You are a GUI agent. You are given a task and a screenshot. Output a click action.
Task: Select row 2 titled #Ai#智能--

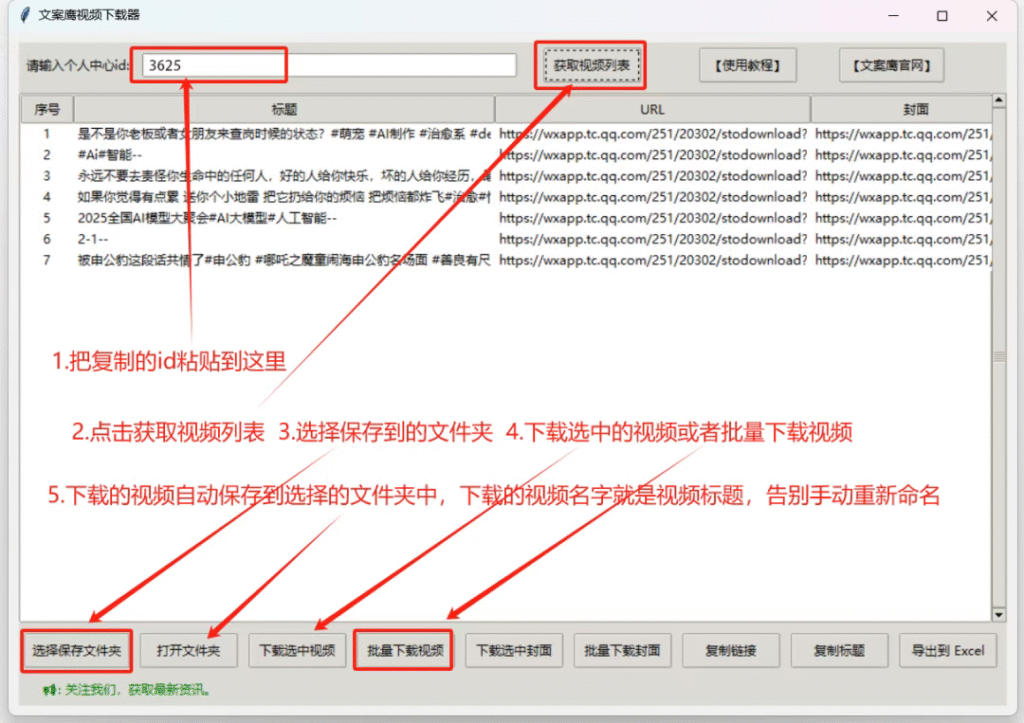tap(110, 155)
